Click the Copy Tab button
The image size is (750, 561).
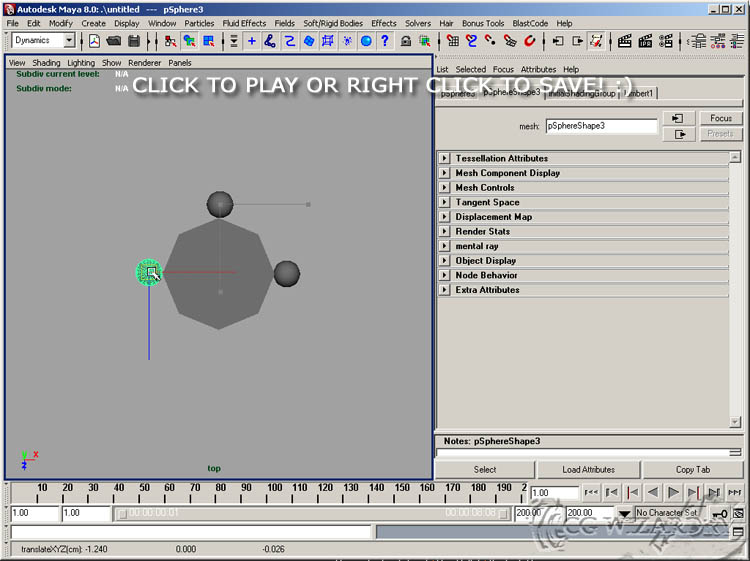click(x=692, y=469)
